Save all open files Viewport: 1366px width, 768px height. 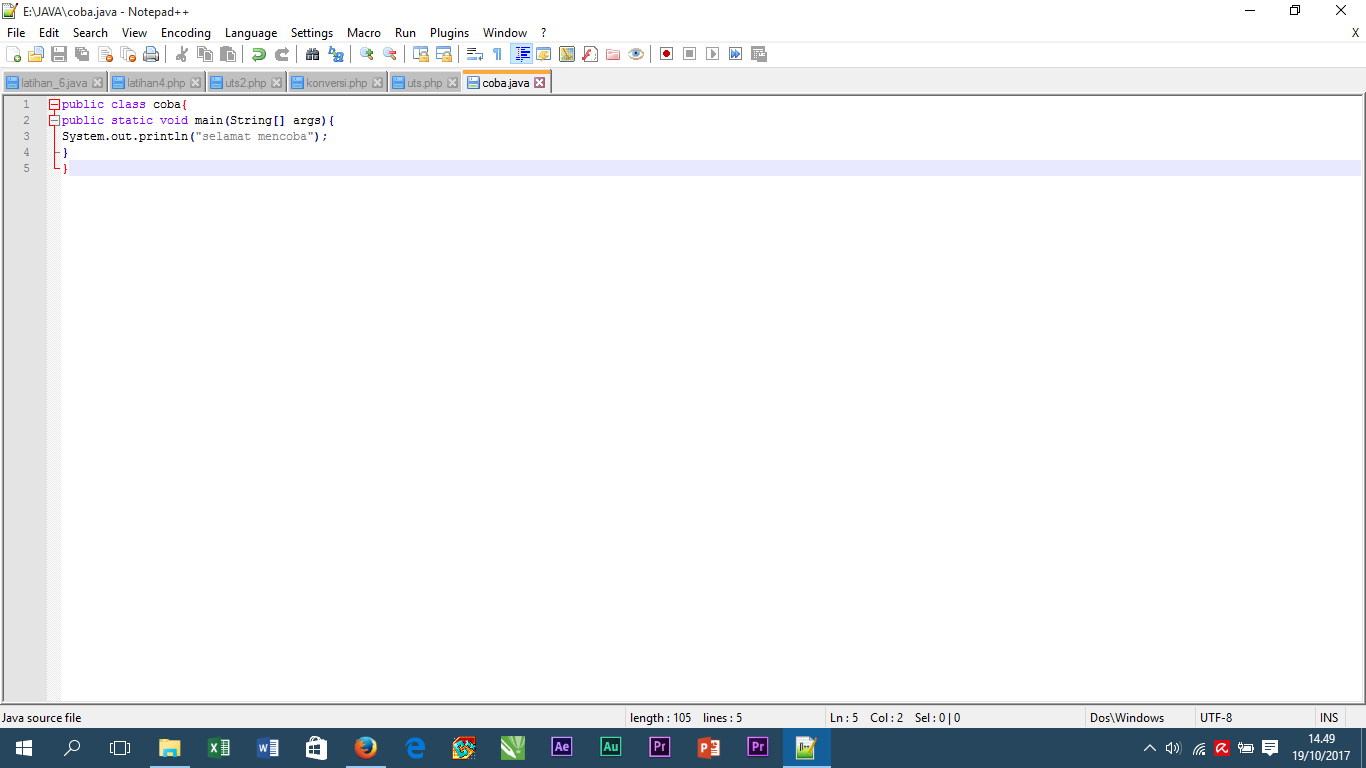(80, 54)
